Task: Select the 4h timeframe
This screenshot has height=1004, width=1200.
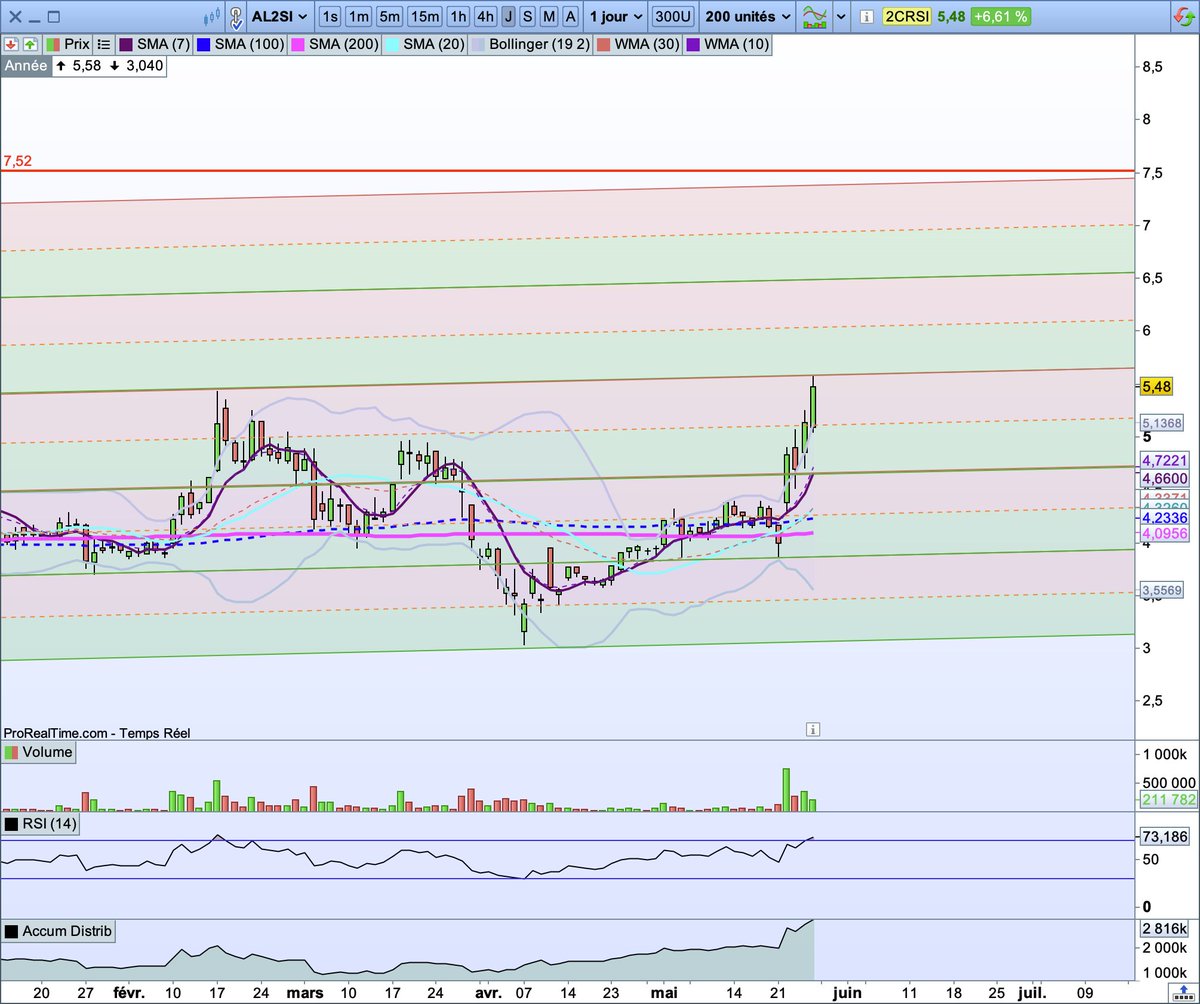Action: (485, 17)
